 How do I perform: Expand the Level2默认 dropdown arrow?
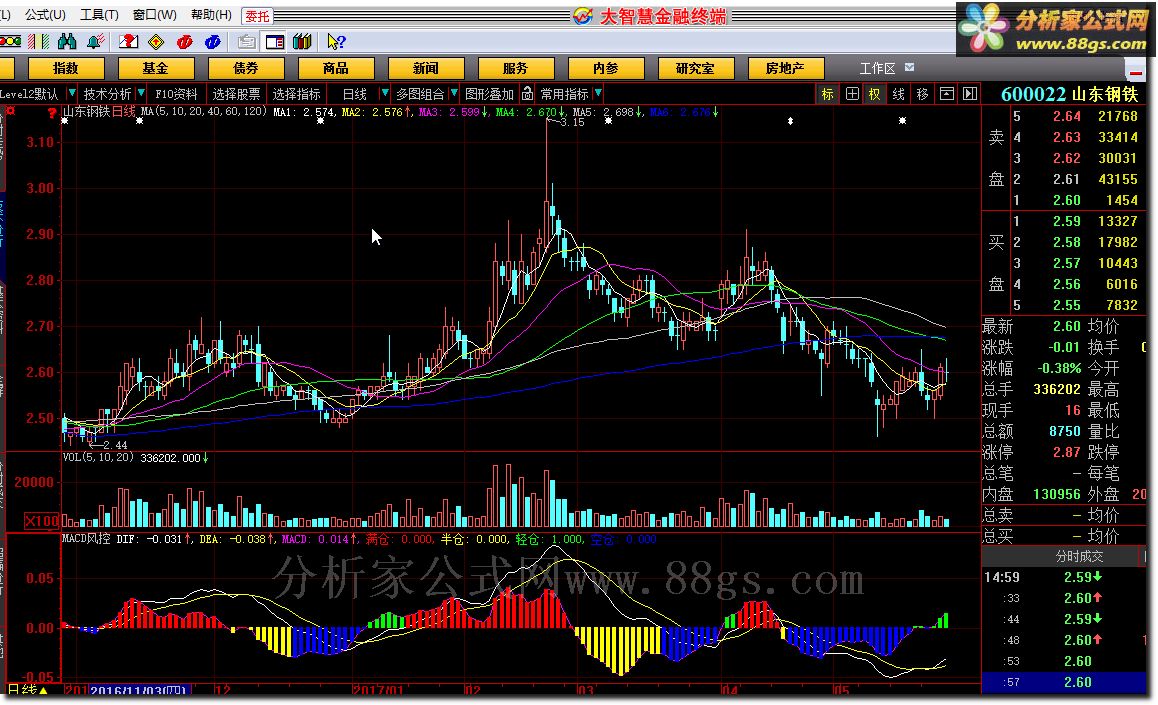(72, 93)
